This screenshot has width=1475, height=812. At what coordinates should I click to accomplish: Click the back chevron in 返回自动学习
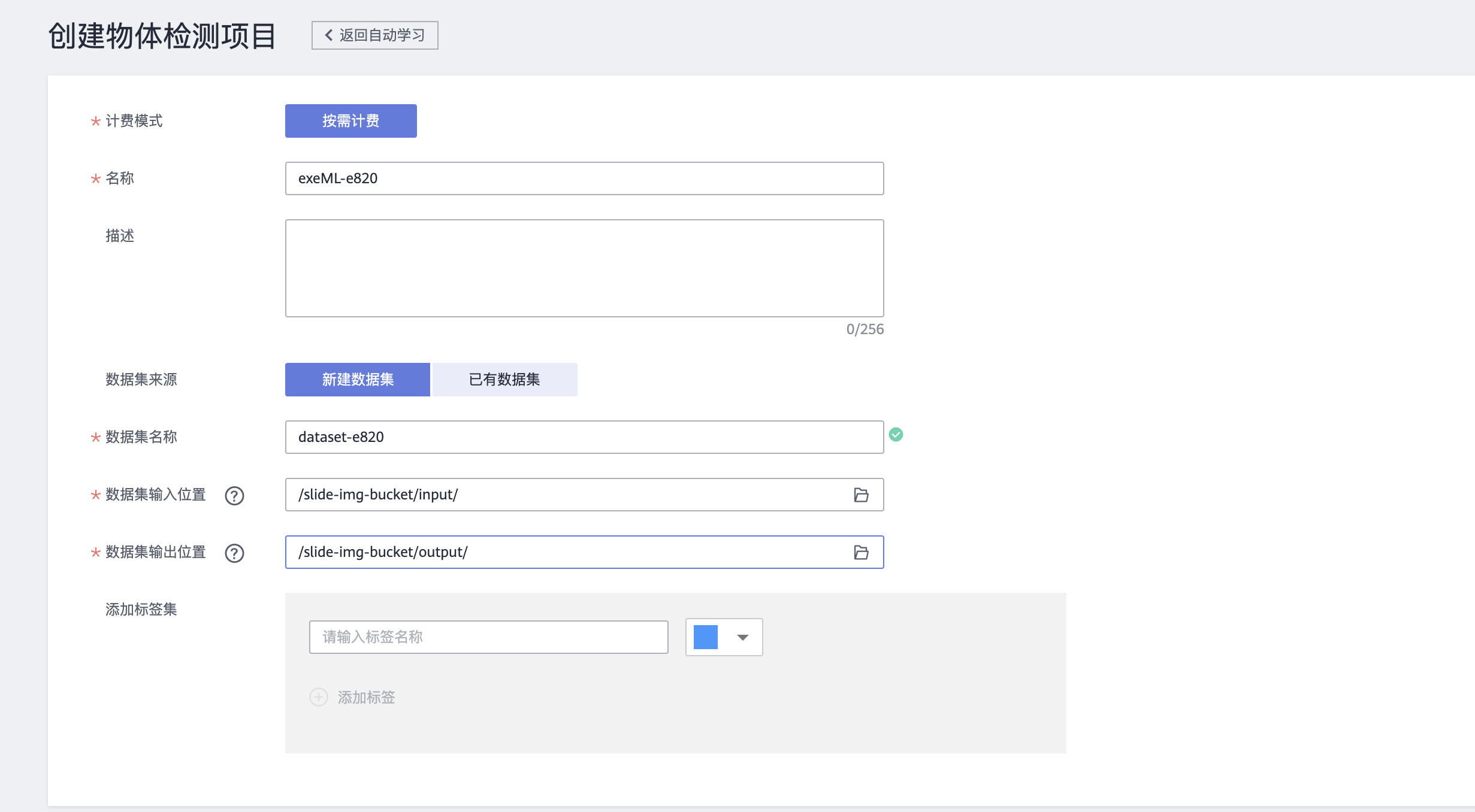tap(328, 35)
